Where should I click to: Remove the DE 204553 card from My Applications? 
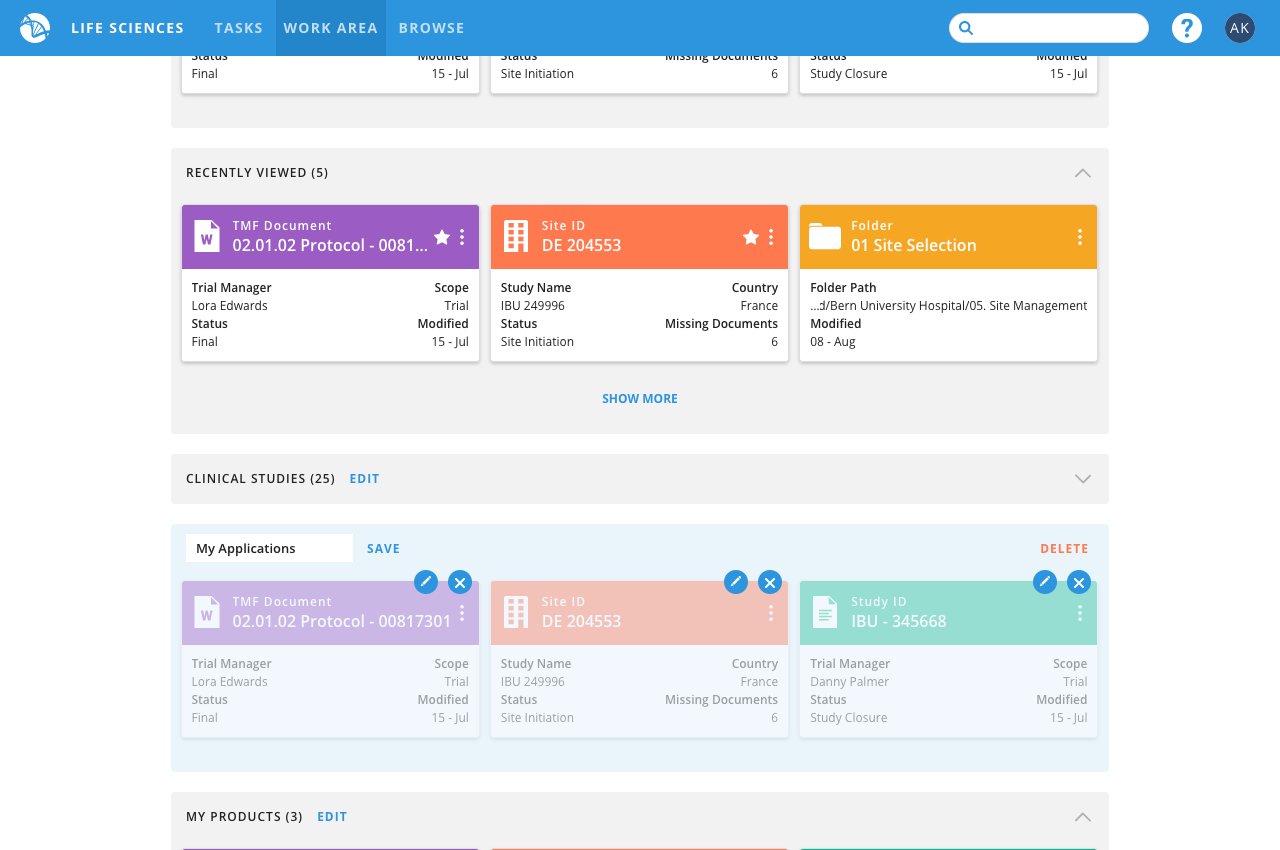(x=770, y=582)
